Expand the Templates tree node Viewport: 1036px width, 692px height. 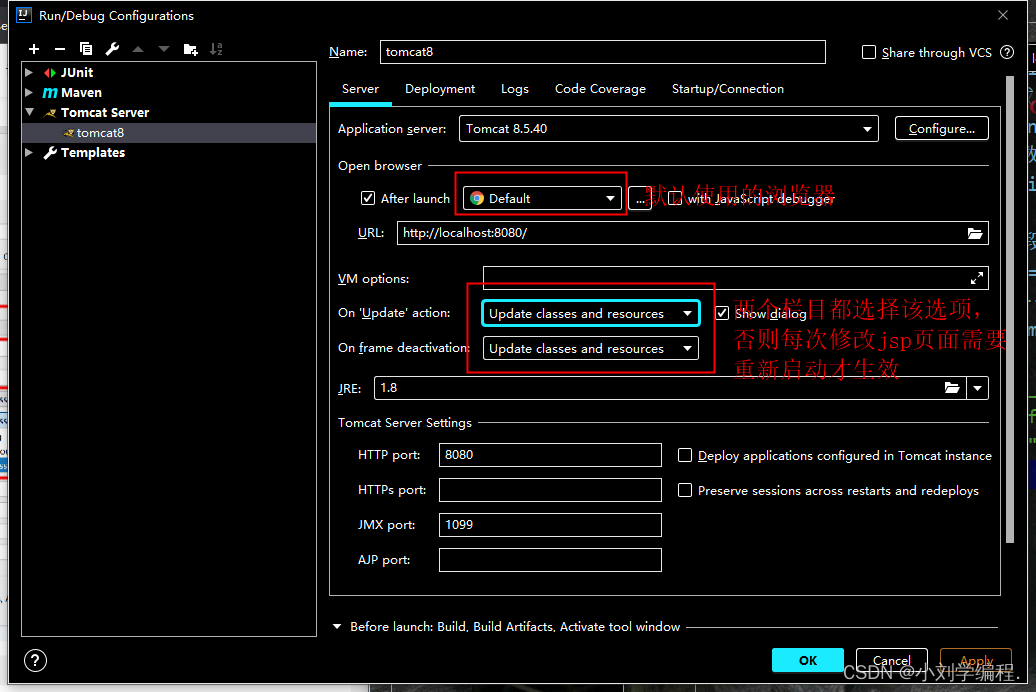tap(29, 153)
